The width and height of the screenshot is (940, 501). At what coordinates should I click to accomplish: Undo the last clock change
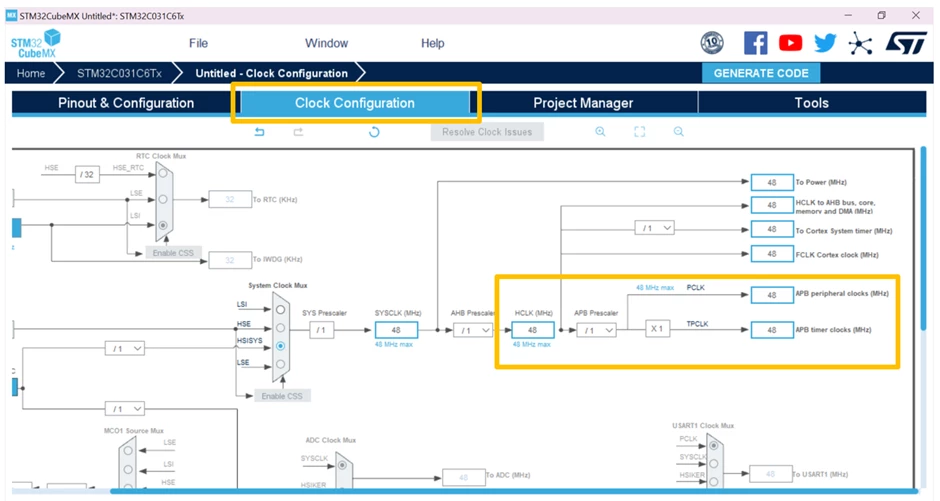260,132
